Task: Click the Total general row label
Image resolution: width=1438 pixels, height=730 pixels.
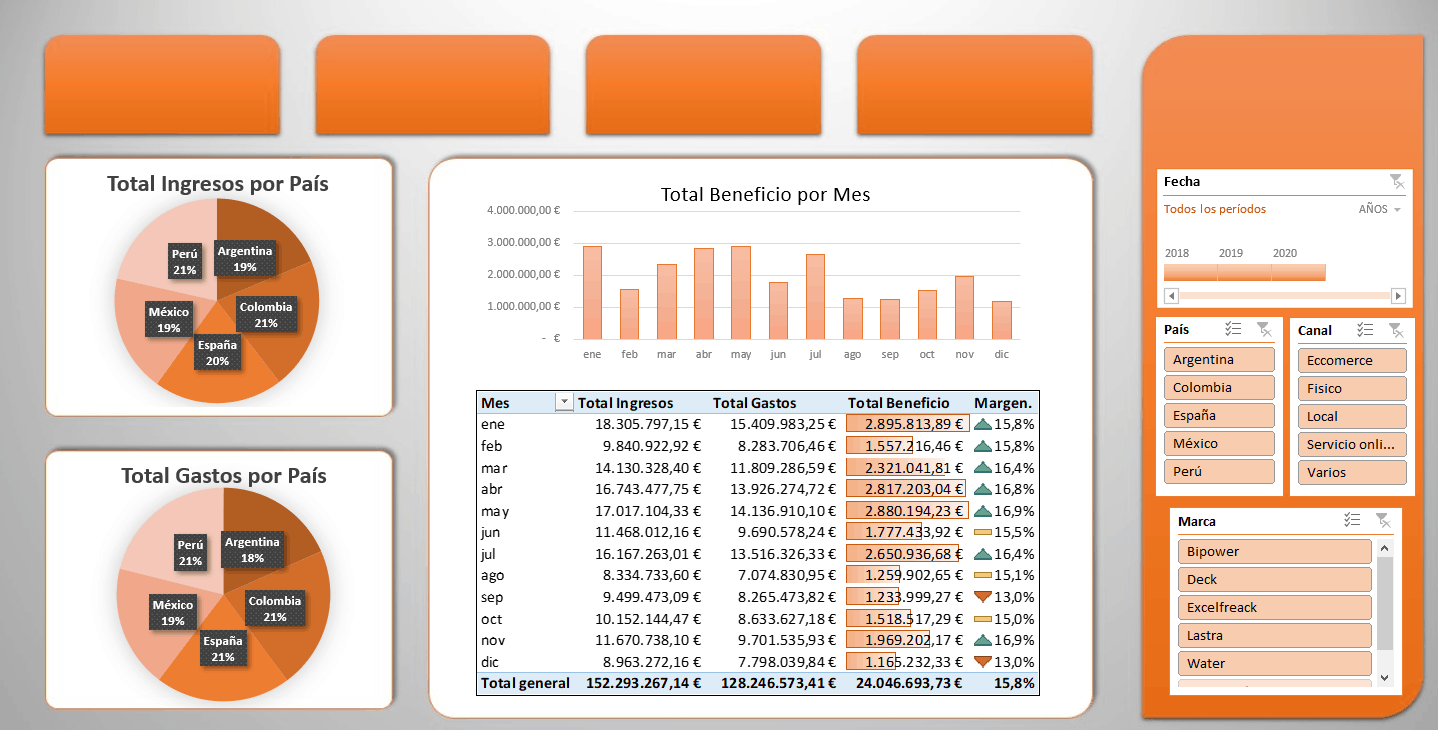Action: pos(525,683)
